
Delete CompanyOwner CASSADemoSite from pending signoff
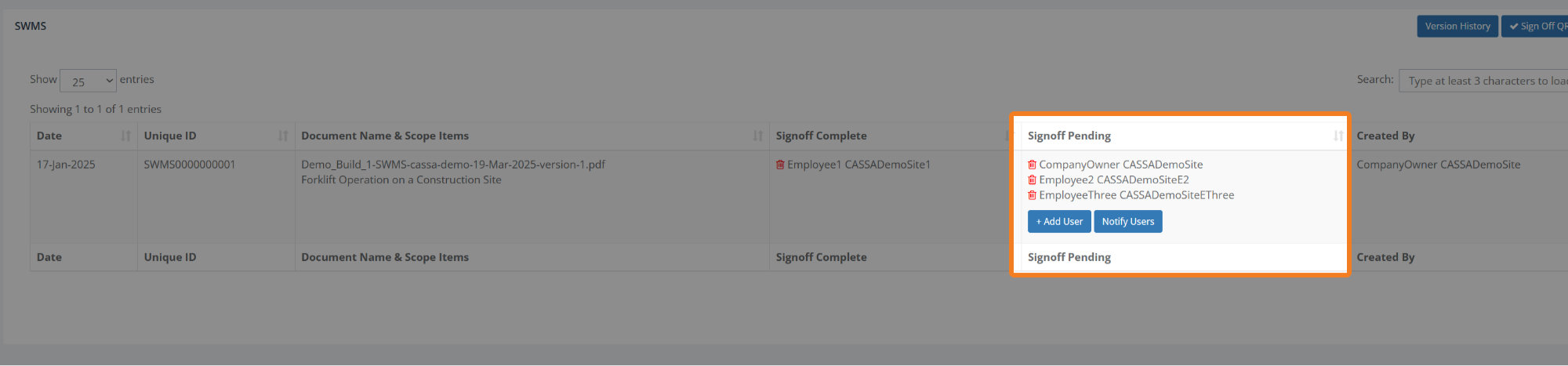click(1032, 165)
